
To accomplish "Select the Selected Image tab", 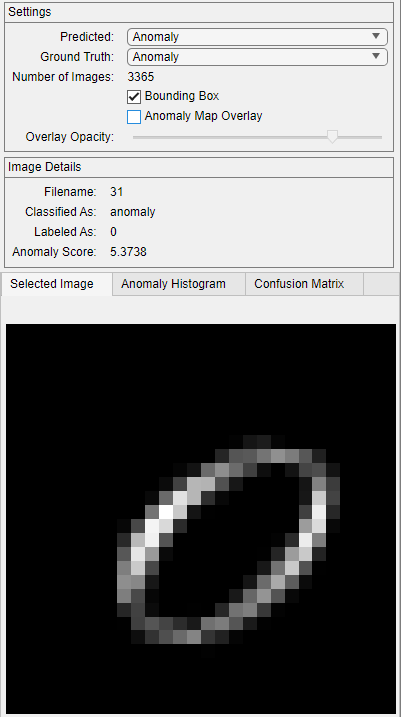I will pos(52,284).
